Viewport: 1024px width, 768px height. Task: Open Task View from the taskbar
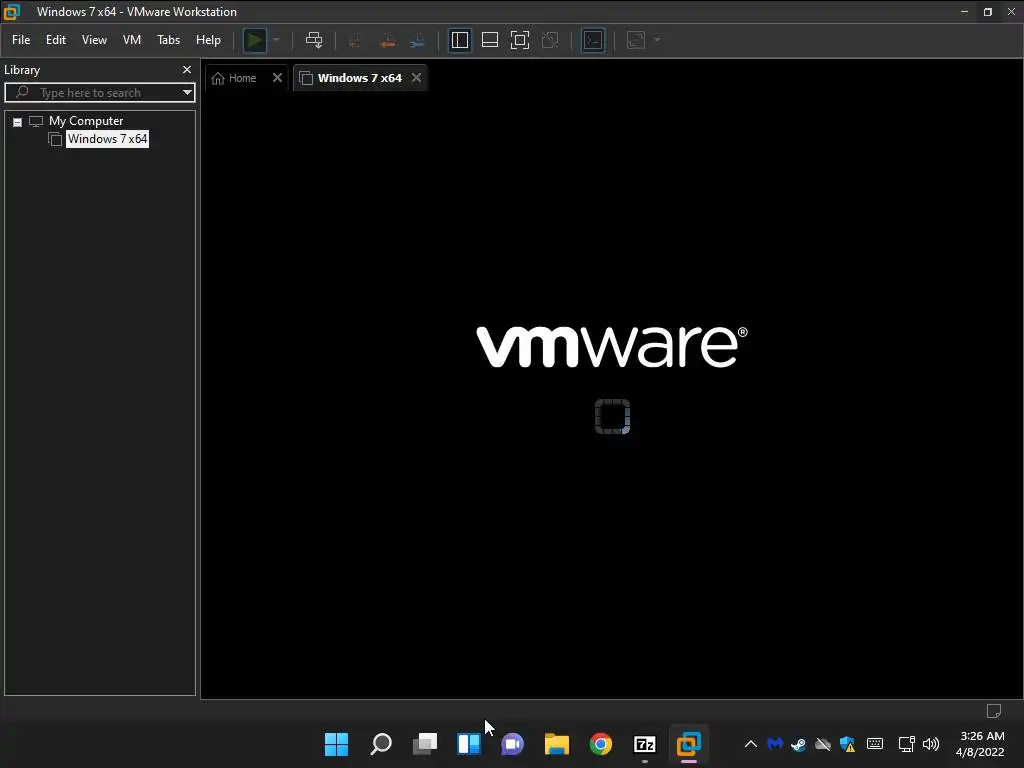click(x=424, y=744)
